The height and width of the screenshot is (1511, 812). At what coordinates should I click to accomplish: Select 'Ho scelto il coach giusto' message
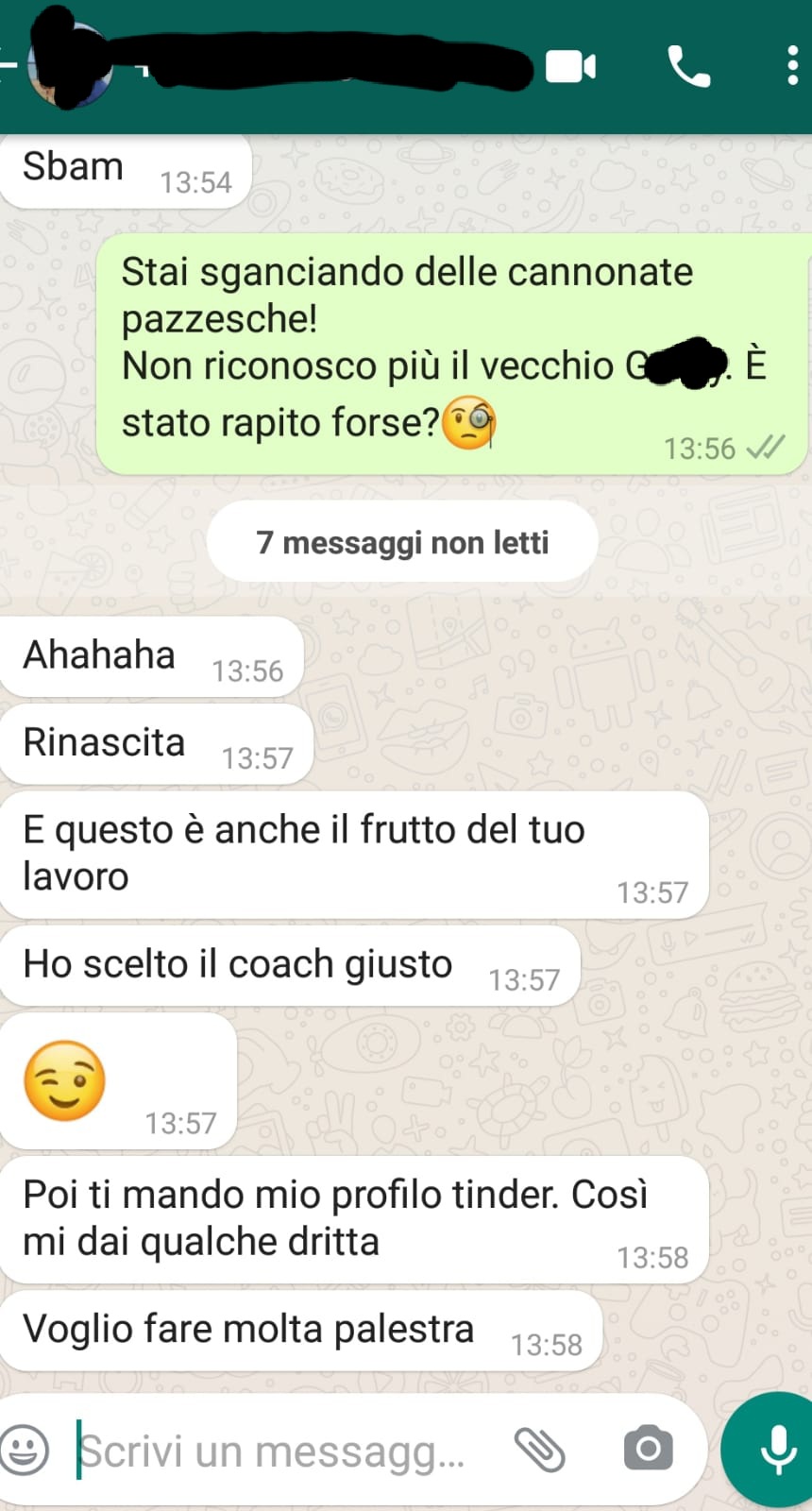point(290,966)
